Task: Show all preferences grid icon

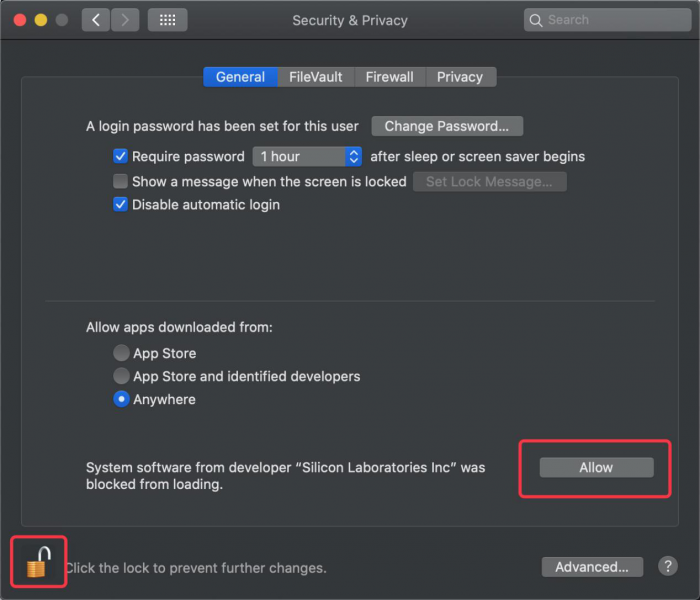Action: 167,20
